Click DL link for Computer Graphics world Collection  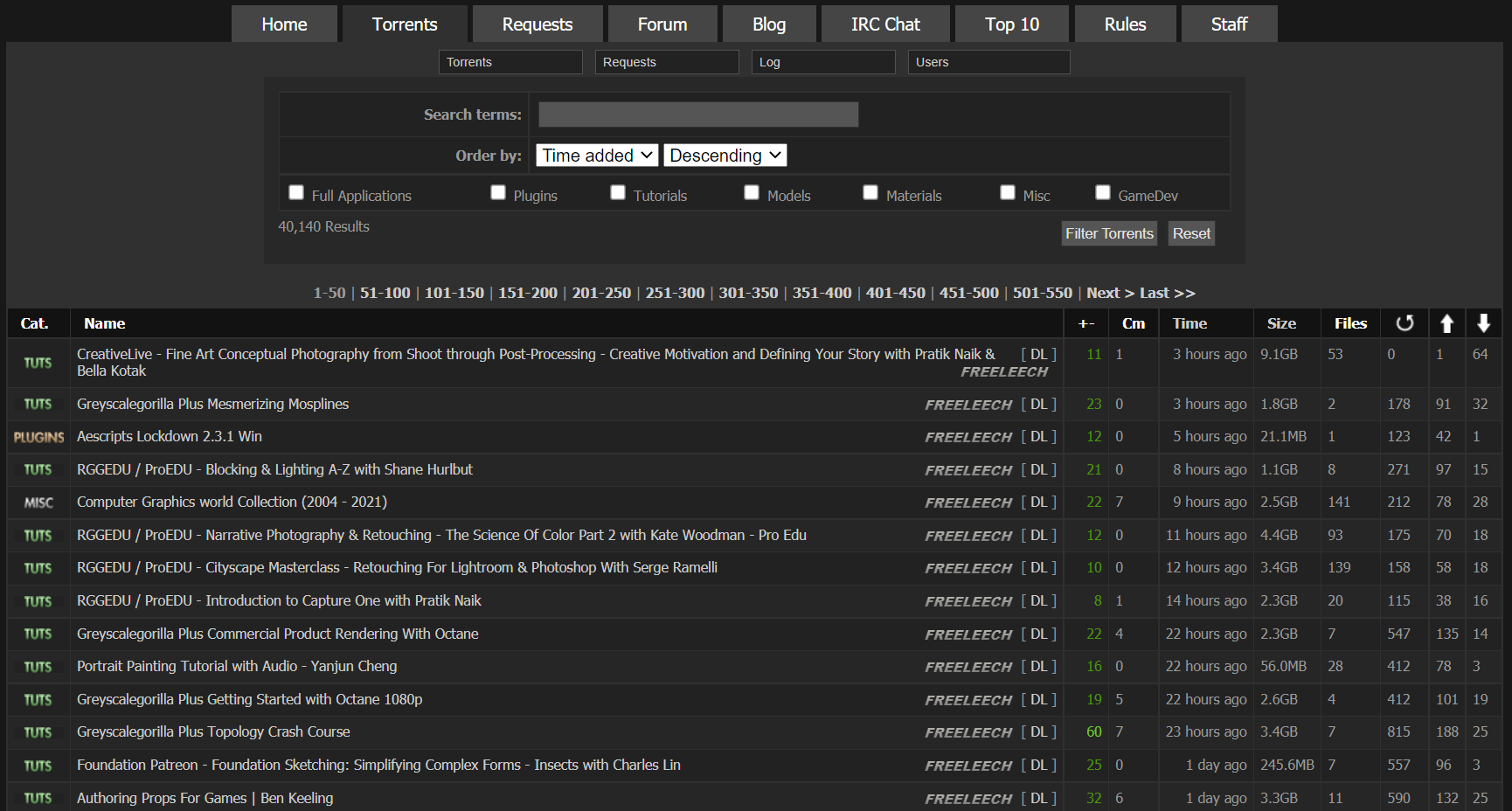coord(1038,502)
